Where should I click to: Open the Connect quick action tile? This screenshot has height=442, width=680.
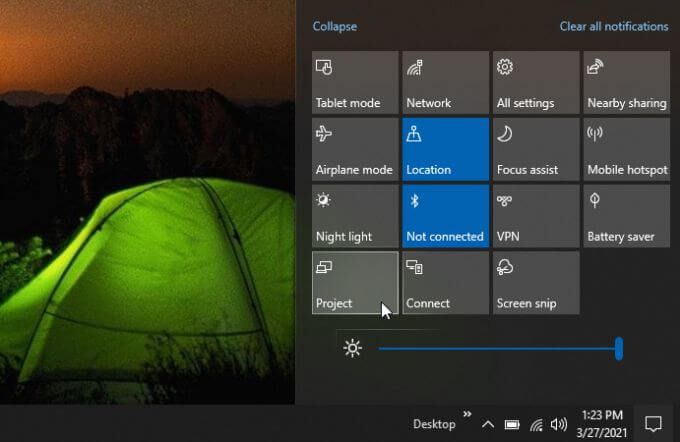(x=445, y=283)
